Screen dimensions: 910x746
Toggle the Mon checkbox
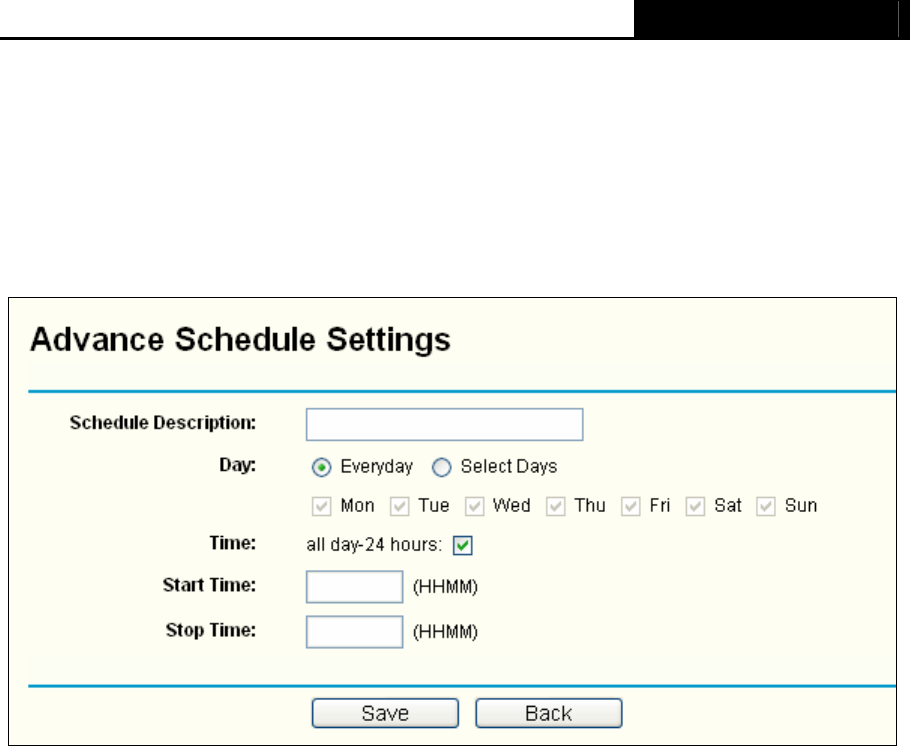point(322,506)
